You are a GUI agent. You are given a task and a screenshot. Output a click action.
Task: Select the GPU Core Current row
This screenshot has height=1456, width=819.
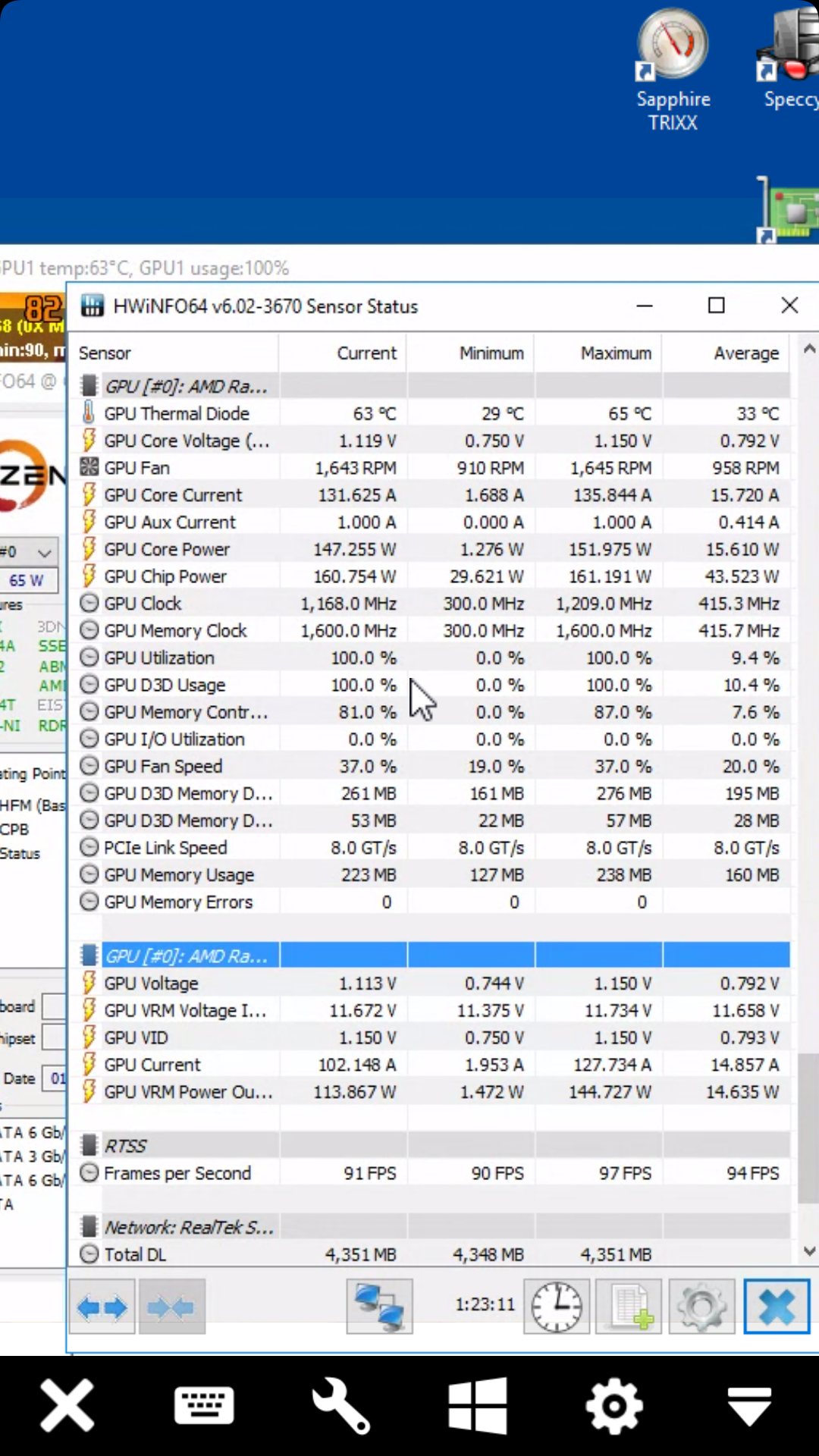(x=430, y=494)
